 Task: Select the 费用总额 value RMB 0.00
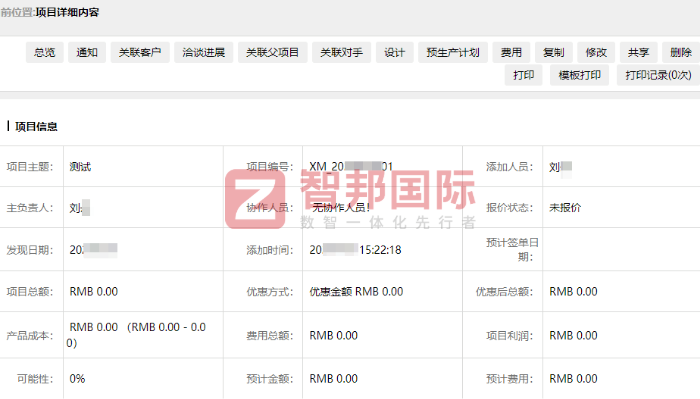click(x=333, y=336)
